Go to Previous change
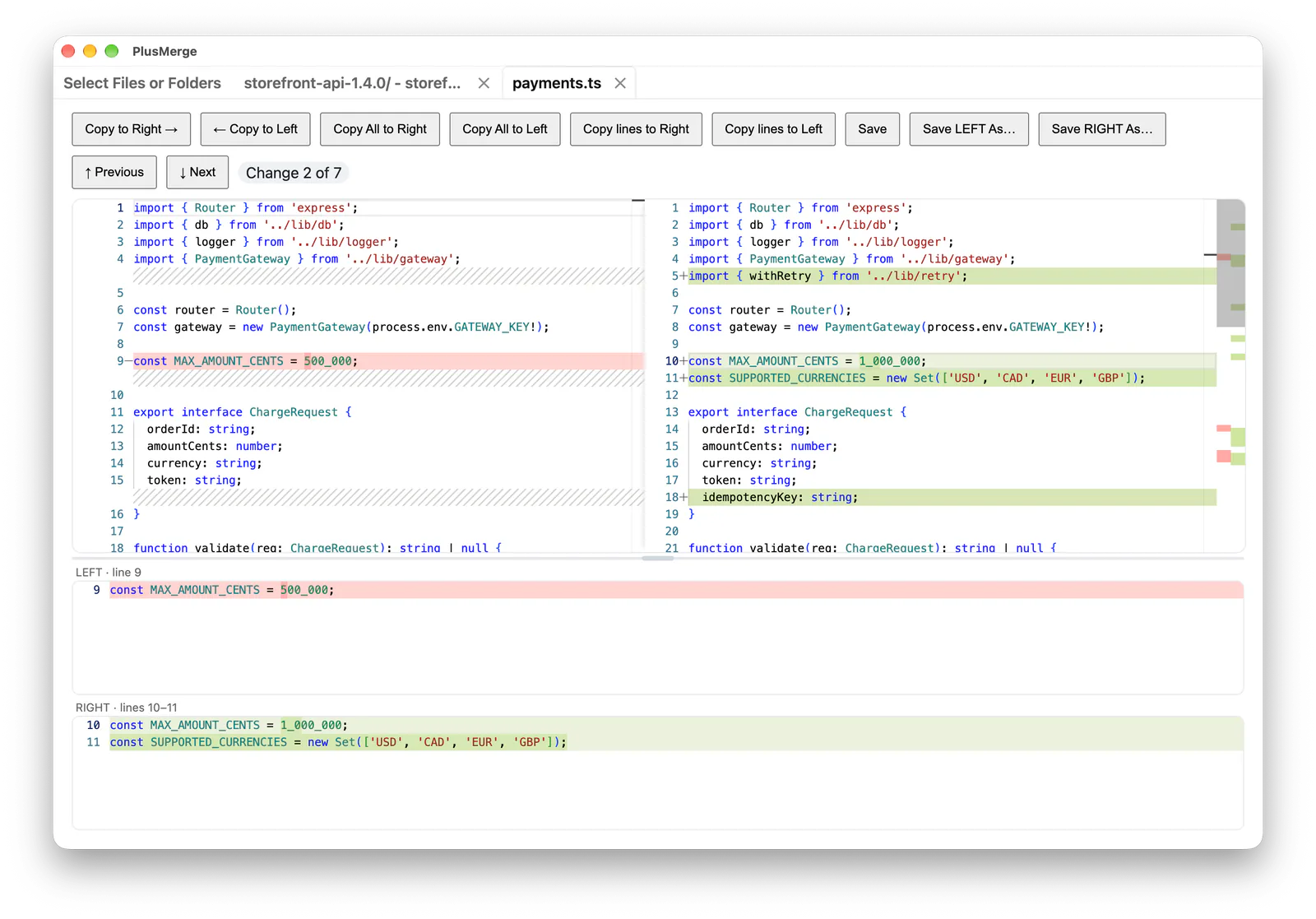1316x919 pixels. click(x=114, y=172)
